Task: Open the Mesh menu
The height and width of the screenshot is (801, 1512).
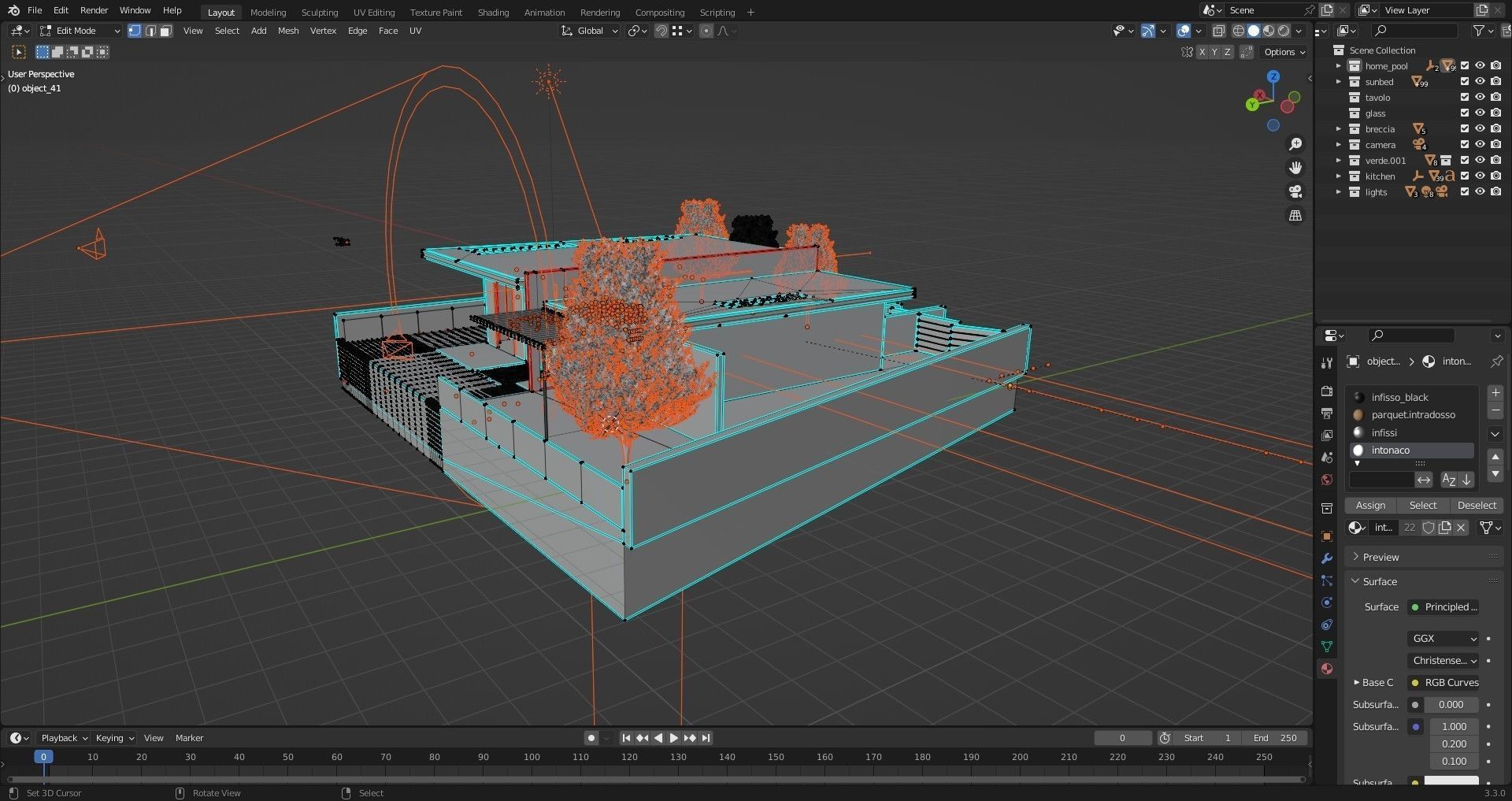Action: [x=288, y=31]
